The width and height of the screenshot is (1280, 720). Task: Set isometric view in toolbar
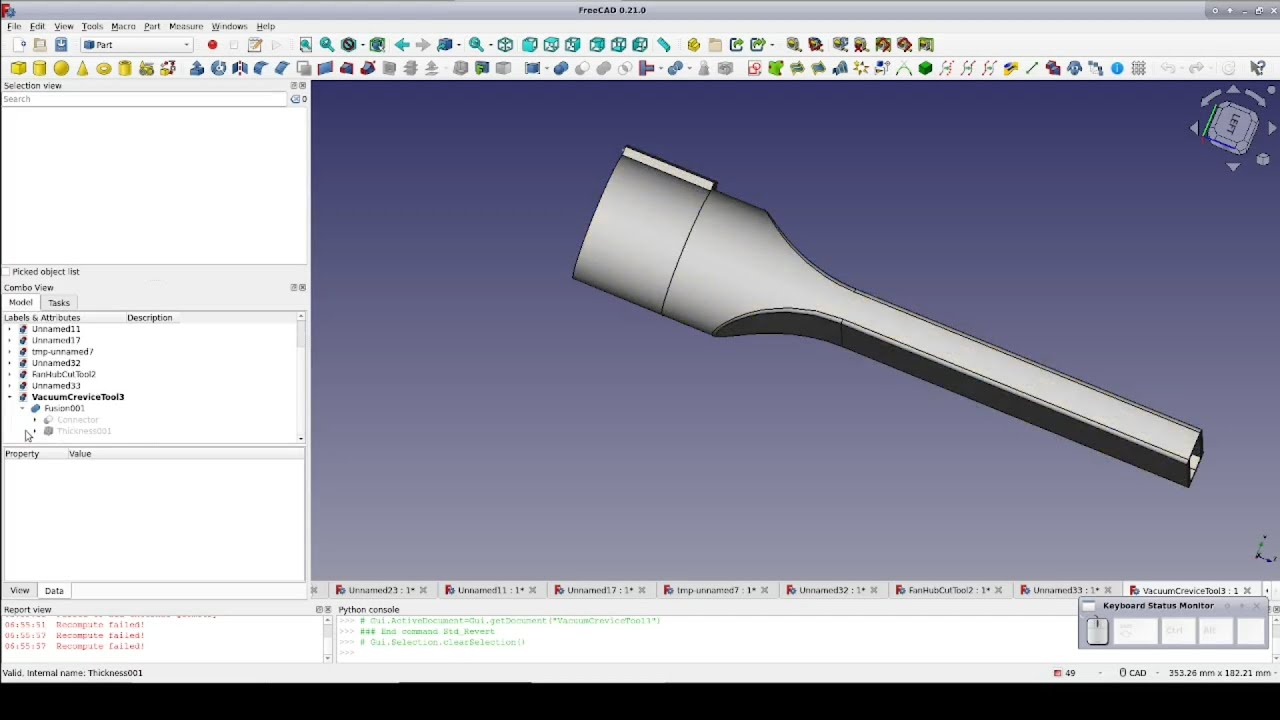[505, 45]
